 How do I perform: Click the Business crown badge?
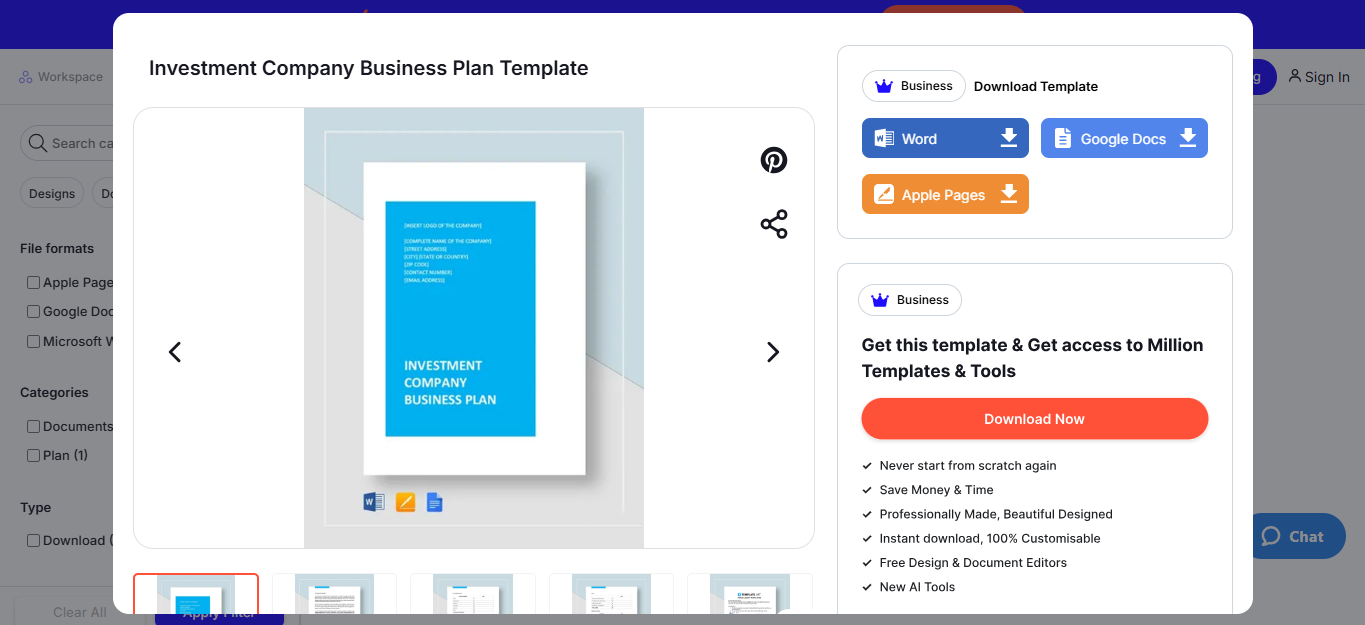(911, 86)
